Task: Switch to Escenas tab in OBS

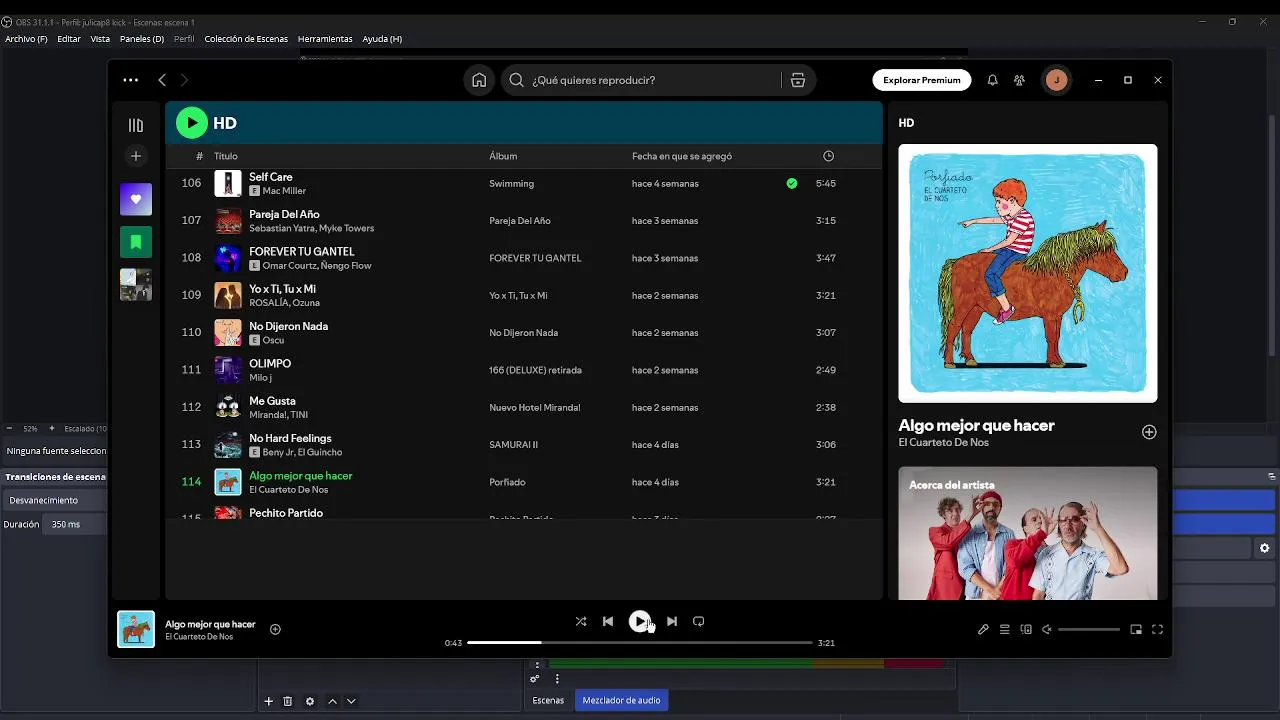Action: click(x=548, y=700)
